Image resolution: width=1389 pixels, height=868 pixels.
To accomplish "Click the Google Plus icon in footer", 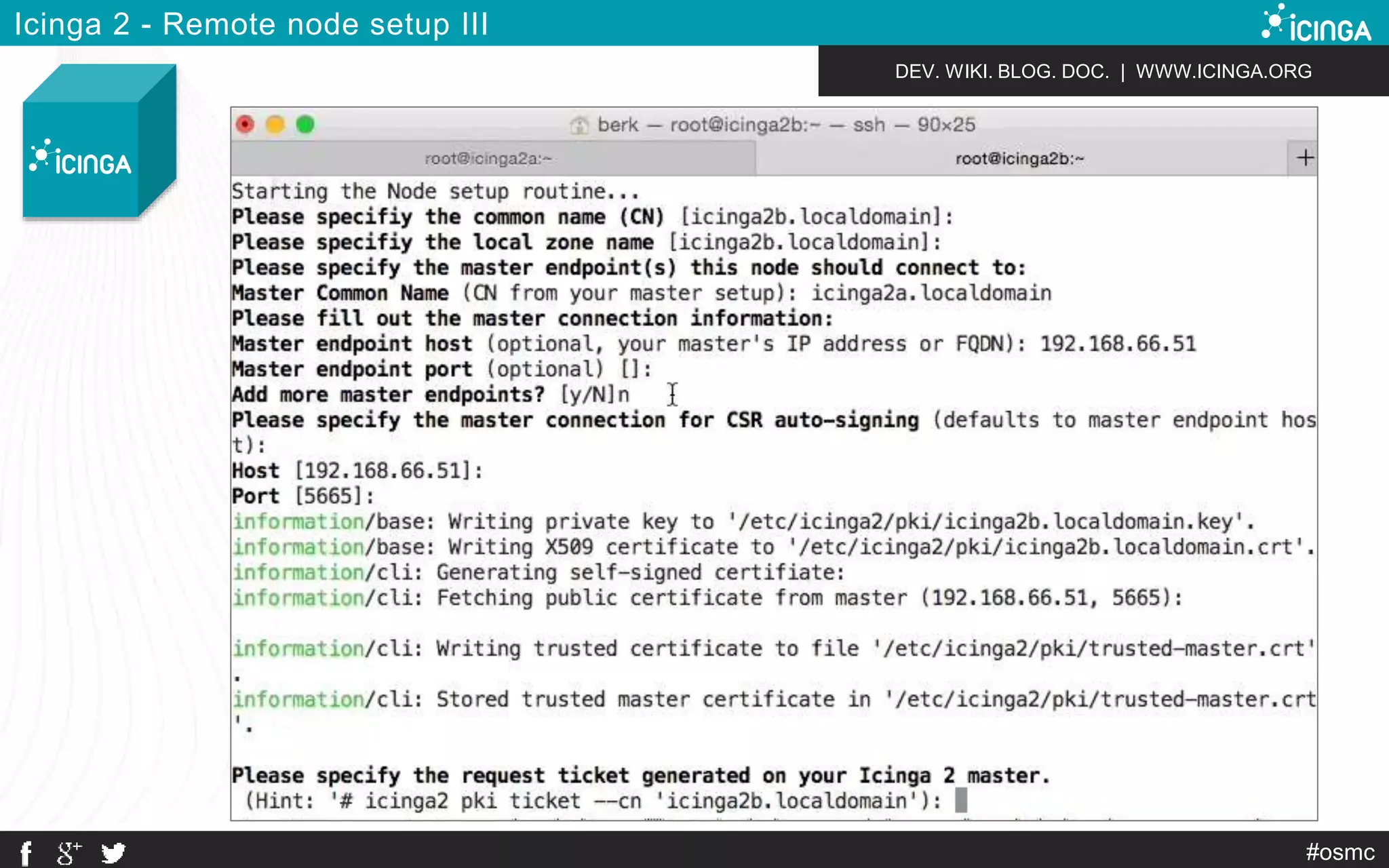I will click(x=69, y=852).
